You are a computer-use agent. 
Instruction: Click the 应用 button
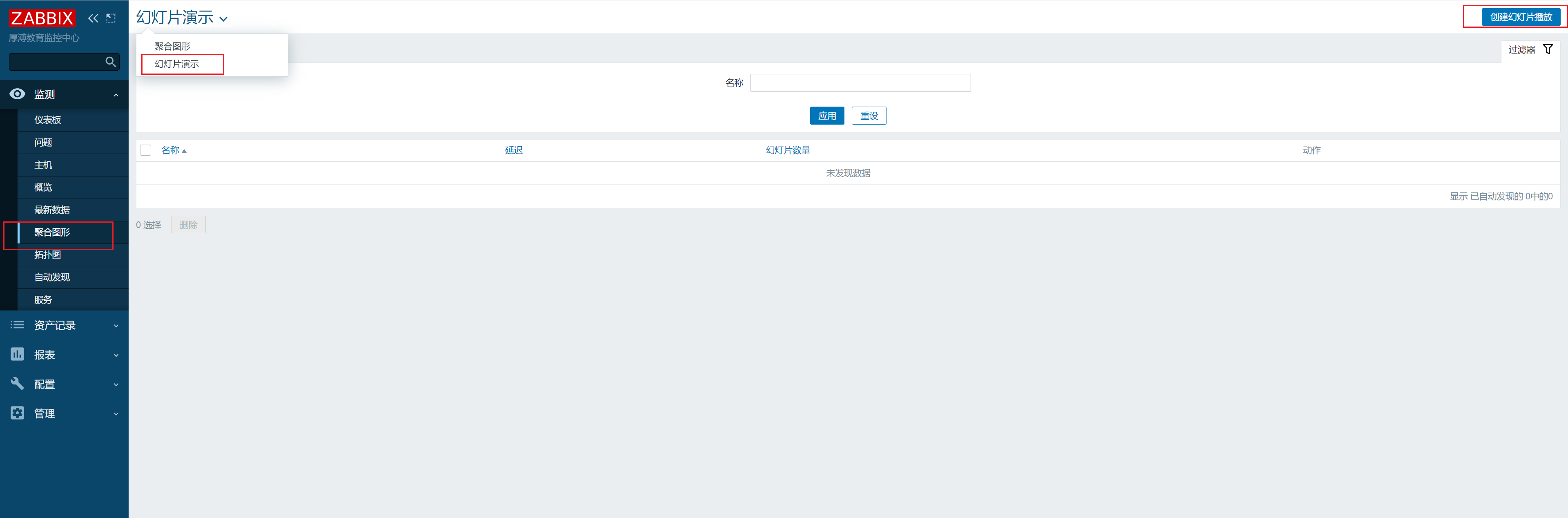pos(826,116)
